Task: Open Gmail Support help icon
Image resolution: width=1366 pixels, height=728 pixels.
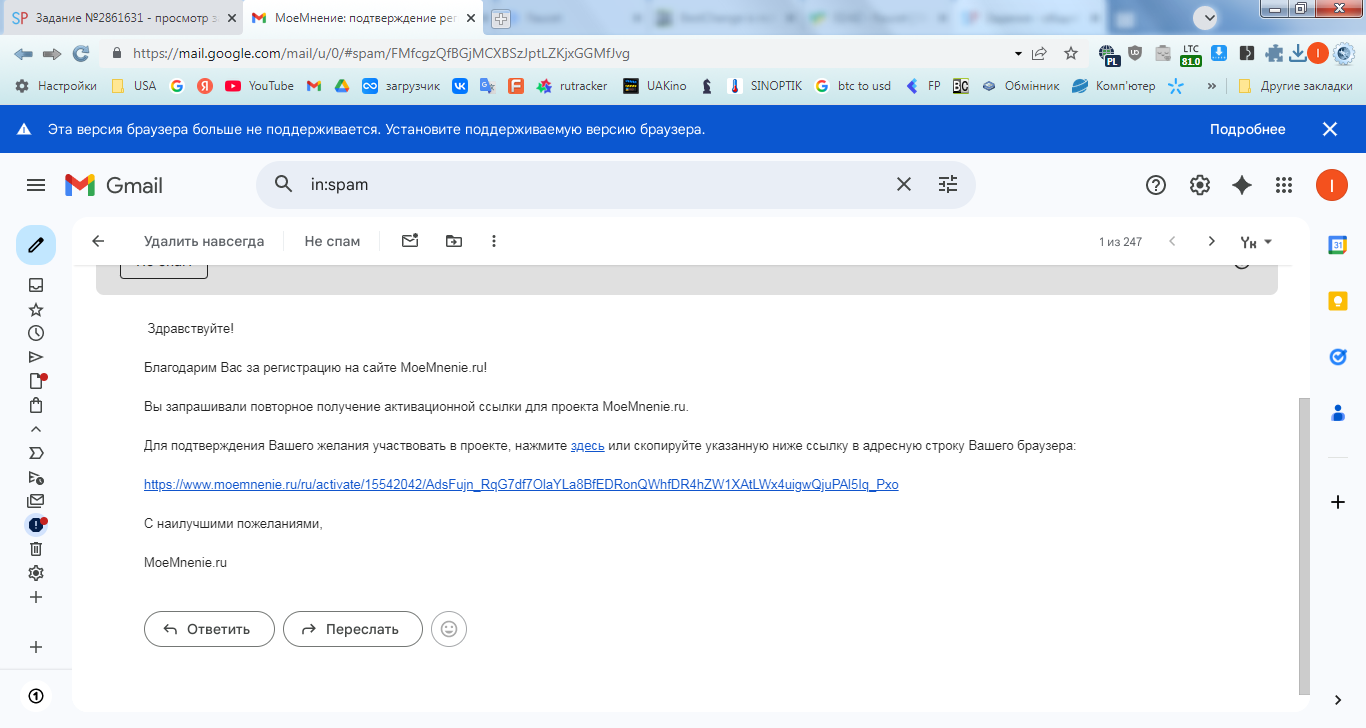Action: [1156, 185]
